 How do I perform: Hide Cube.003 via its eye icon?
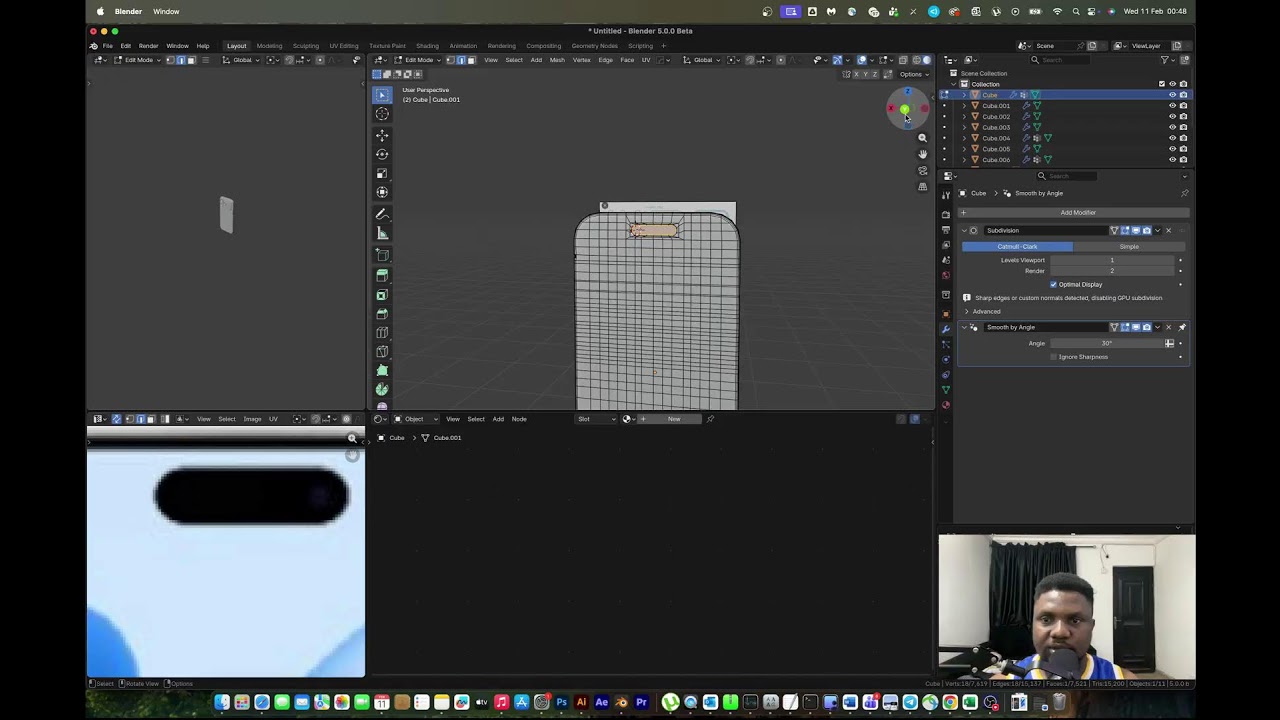1172,127
